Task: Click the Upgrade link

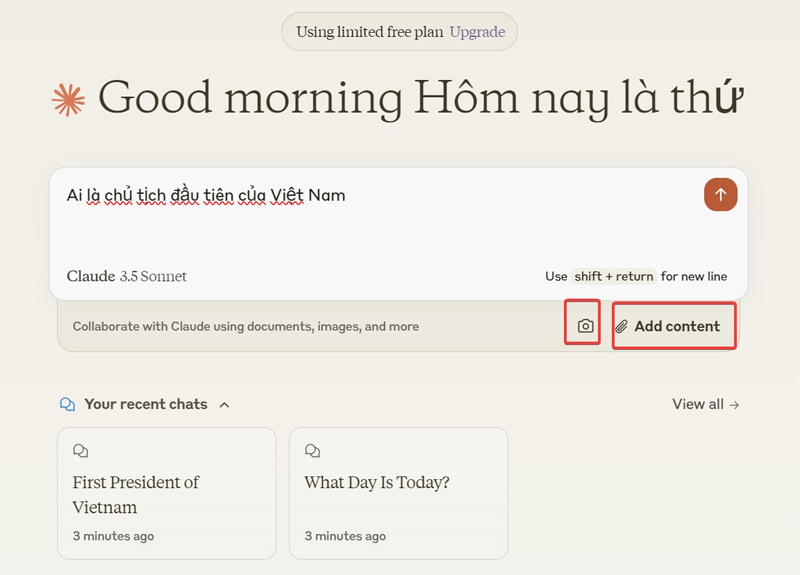Action: [477, 32]
